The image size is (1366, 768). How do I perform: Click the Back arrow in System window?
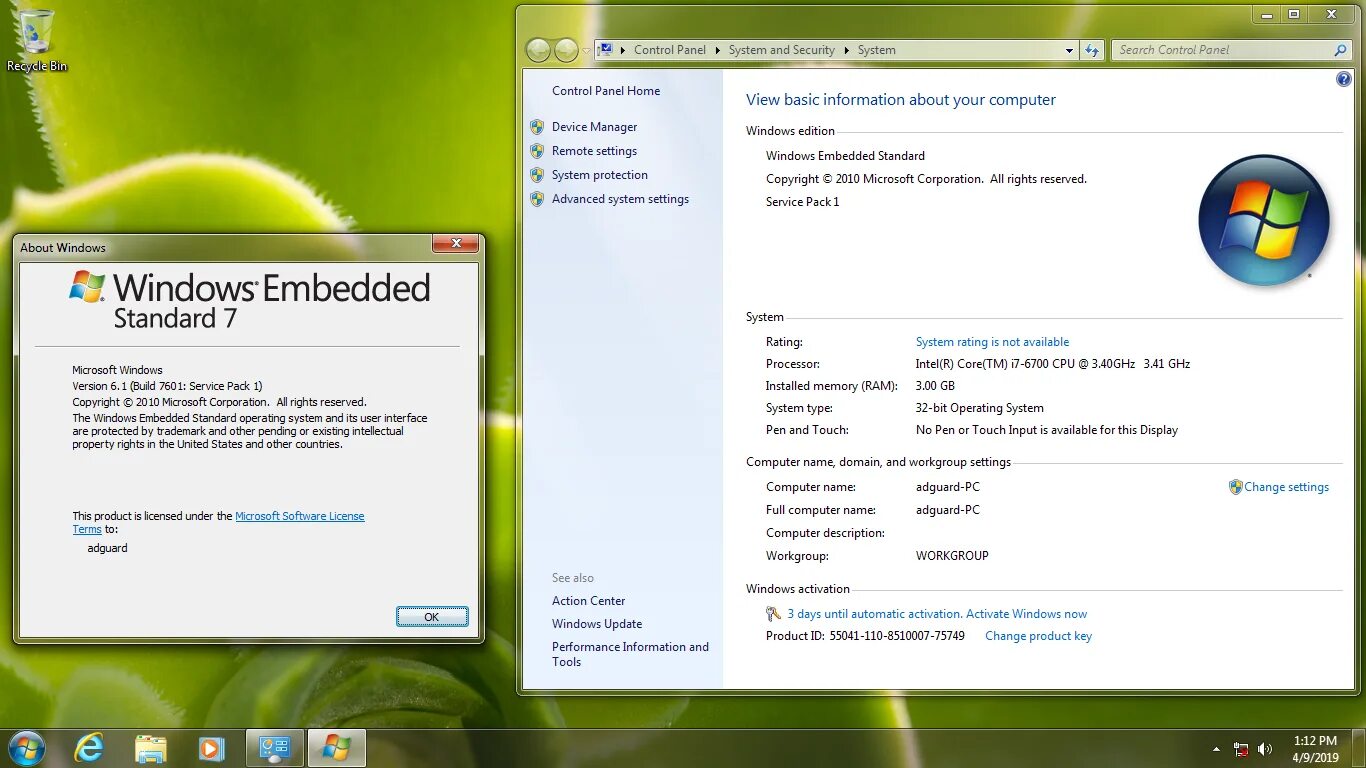(538, 50)
